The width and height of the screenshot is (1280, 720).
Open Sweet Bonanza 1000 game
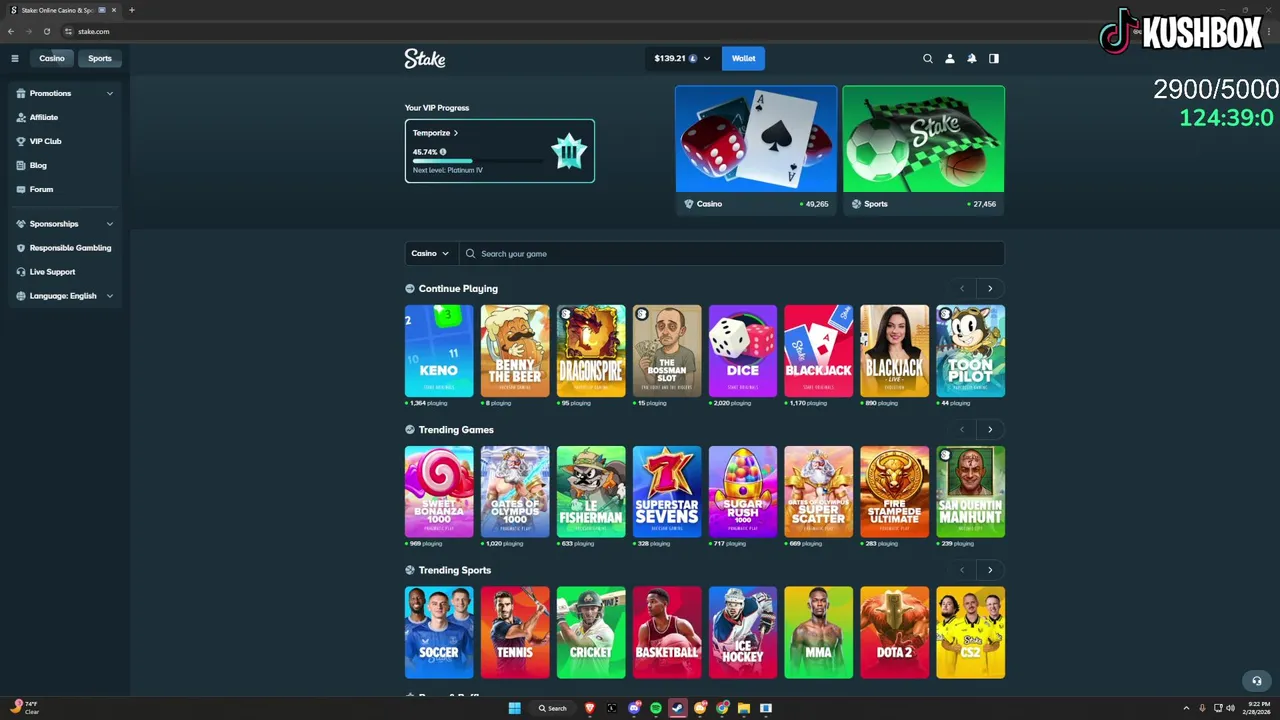[x=439, y=492]
